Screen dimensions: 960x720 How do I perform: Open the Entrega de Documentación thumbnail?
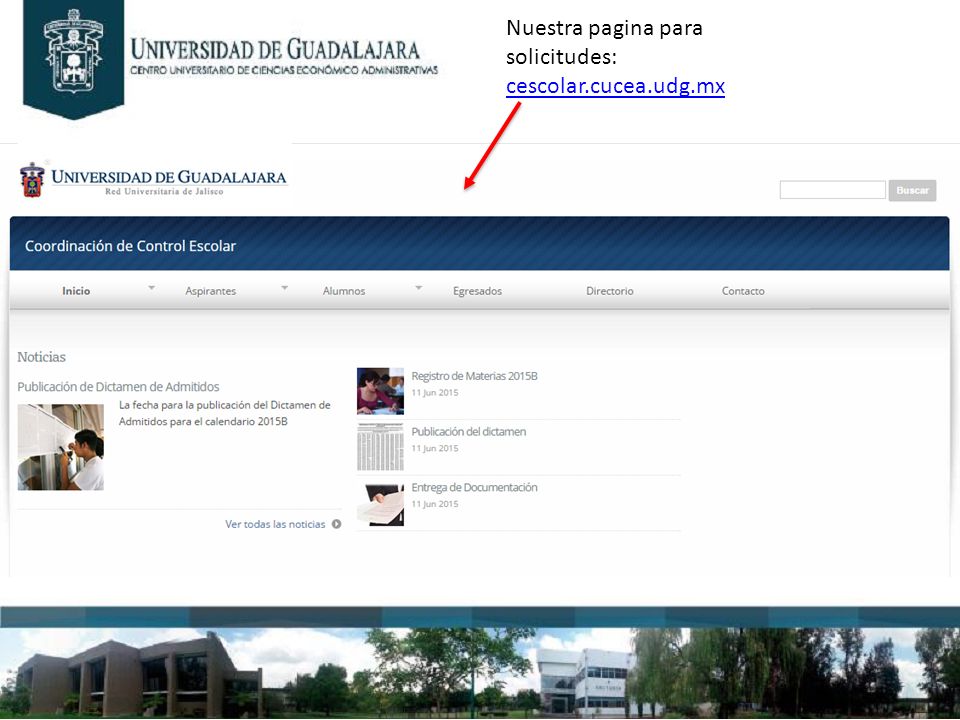[x=380, y=504]
